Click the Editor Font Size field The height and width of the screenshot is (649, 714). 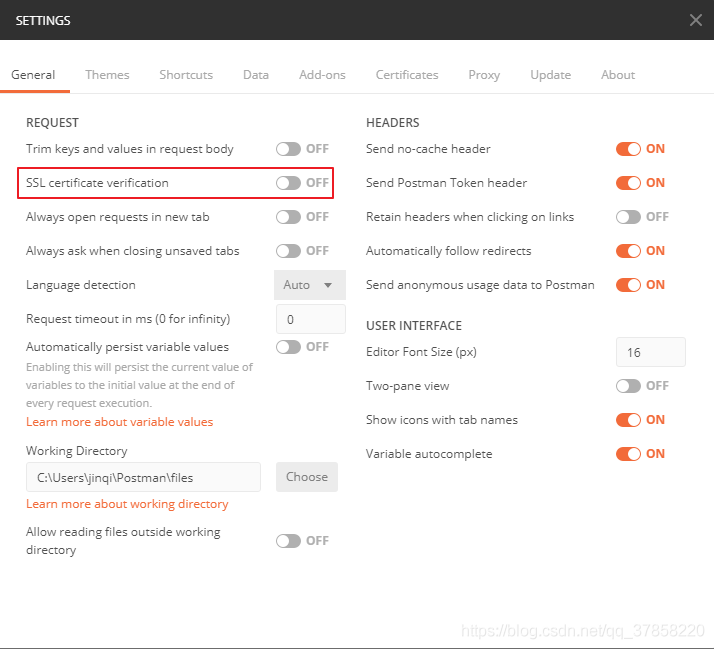tap(650, 352)
